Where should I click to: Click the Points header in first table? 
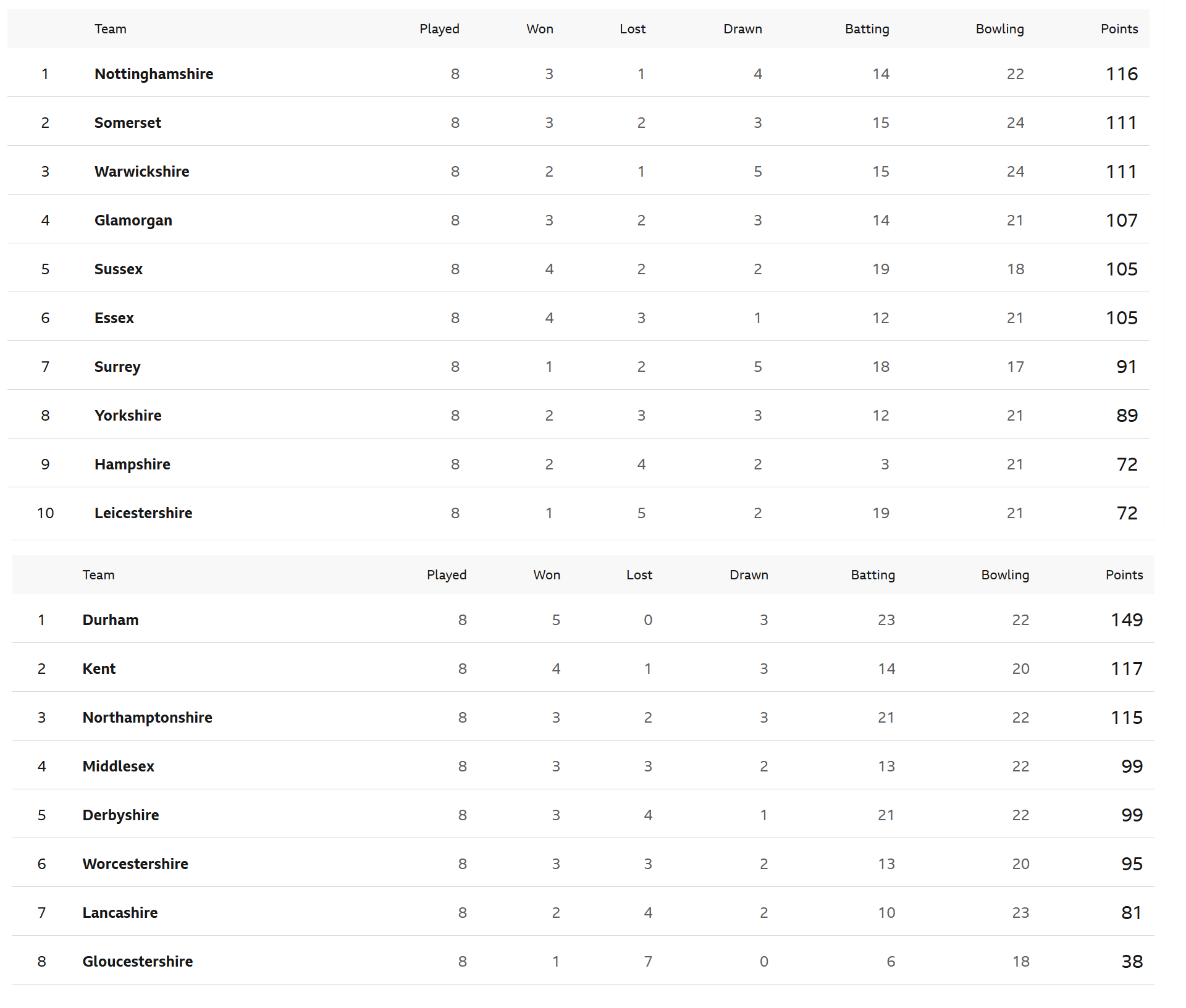1119,29
